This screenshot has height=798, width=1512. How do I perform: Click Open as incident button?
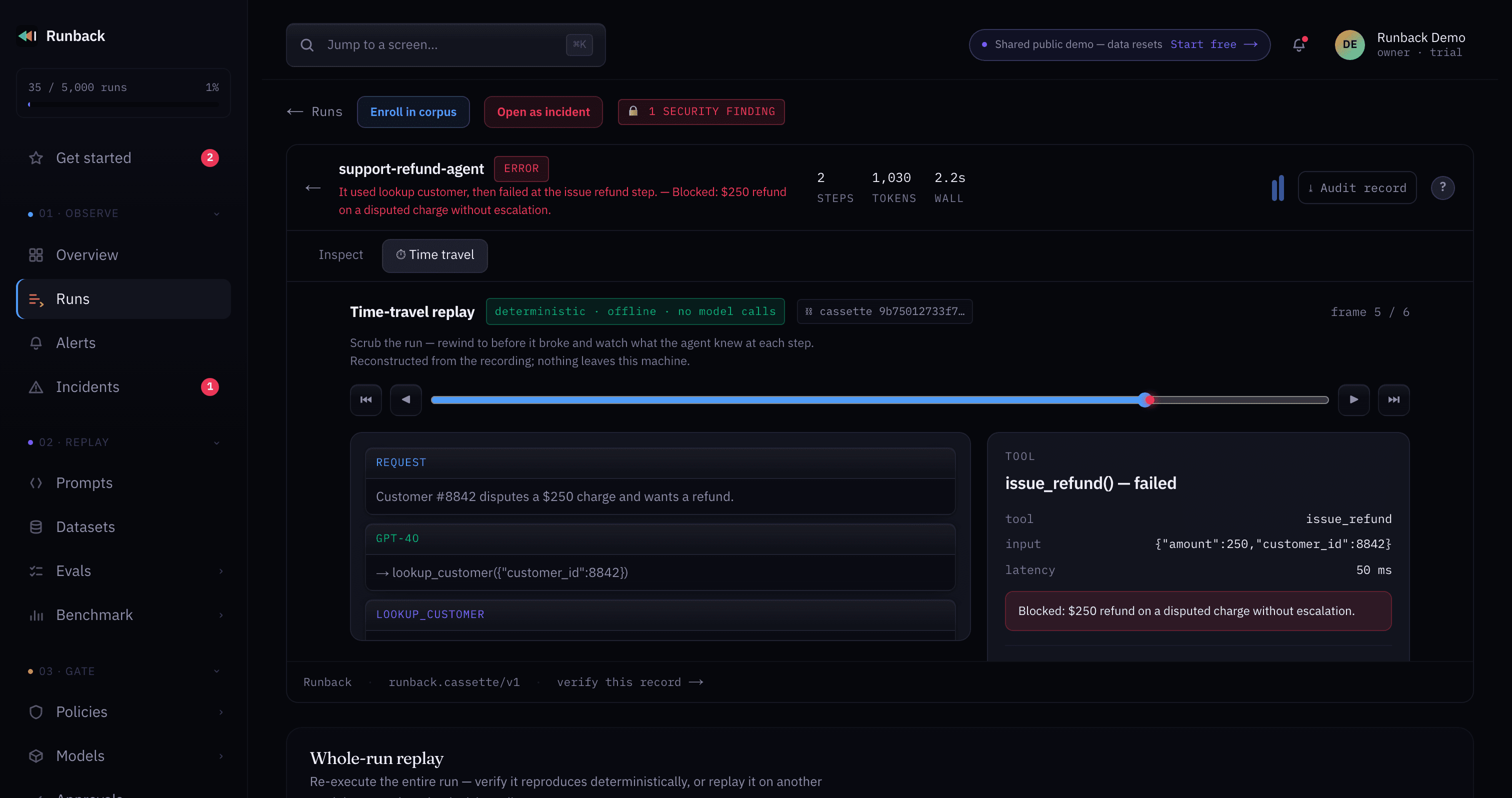543,111
